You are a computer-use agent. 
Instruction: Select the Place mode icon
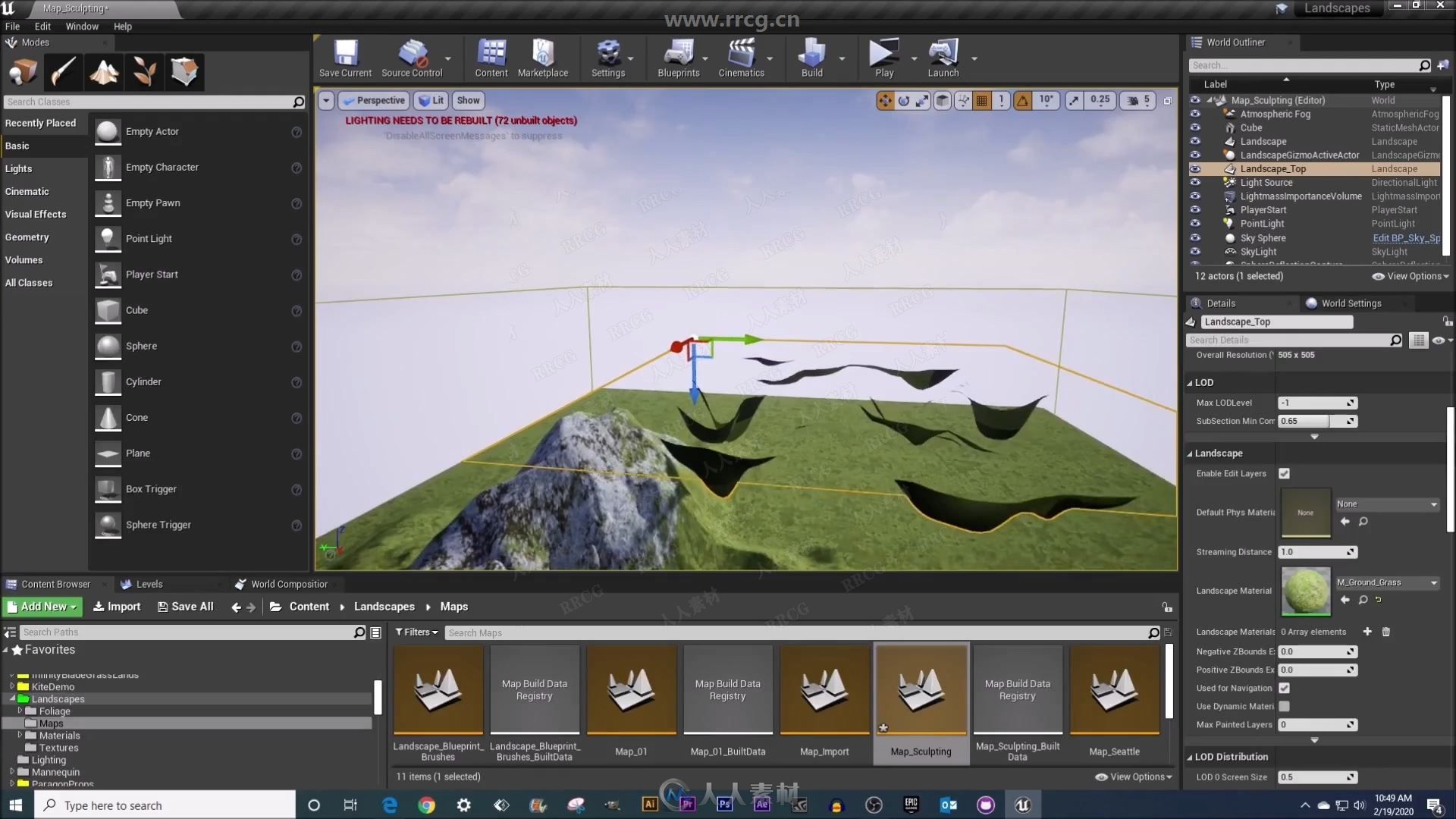(x=23, y=72)
